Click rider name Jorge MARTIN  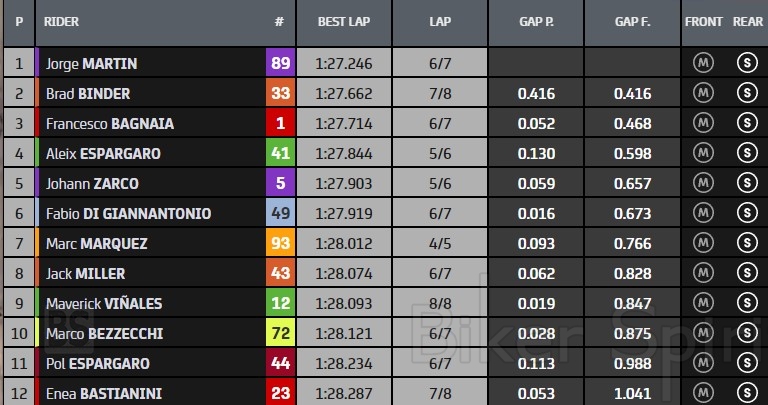pos(91,64)
